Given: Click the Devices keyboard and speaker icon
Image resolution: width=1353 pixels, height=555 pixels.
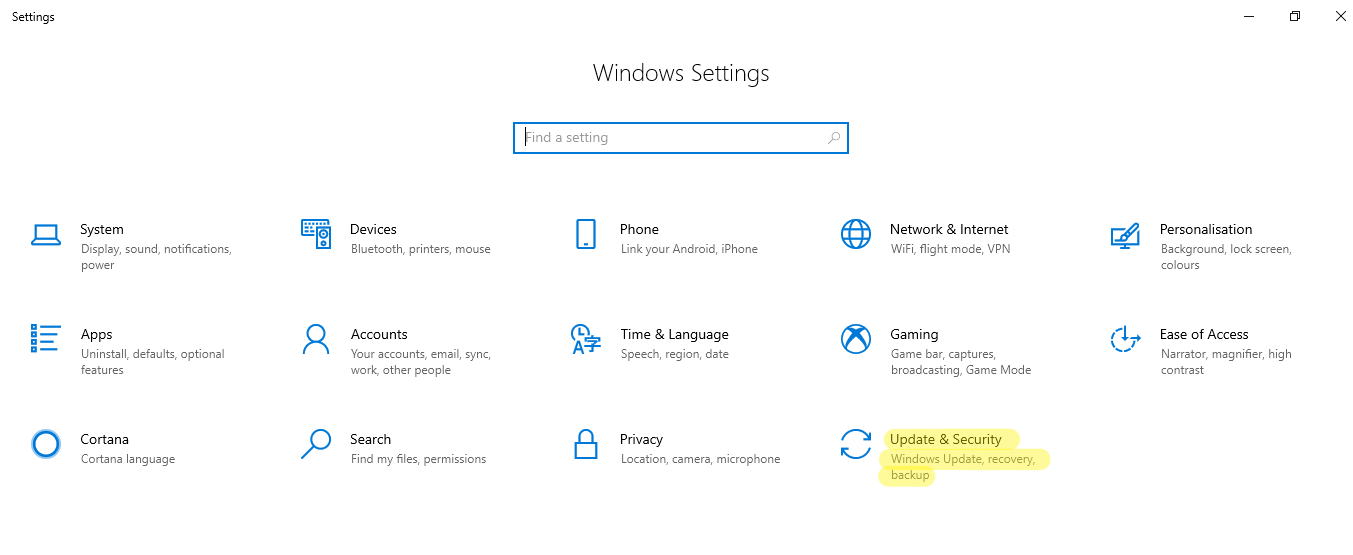Looking at the screenshot, I should 316,235.
